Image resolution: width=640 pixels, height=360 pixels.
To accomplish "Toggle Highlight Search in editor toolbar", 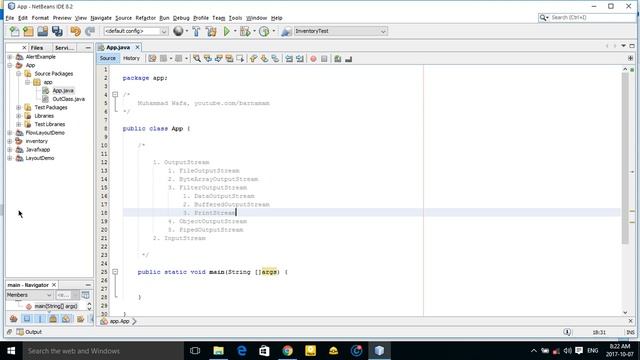I will pyautogui.click(x=229, y=59).
